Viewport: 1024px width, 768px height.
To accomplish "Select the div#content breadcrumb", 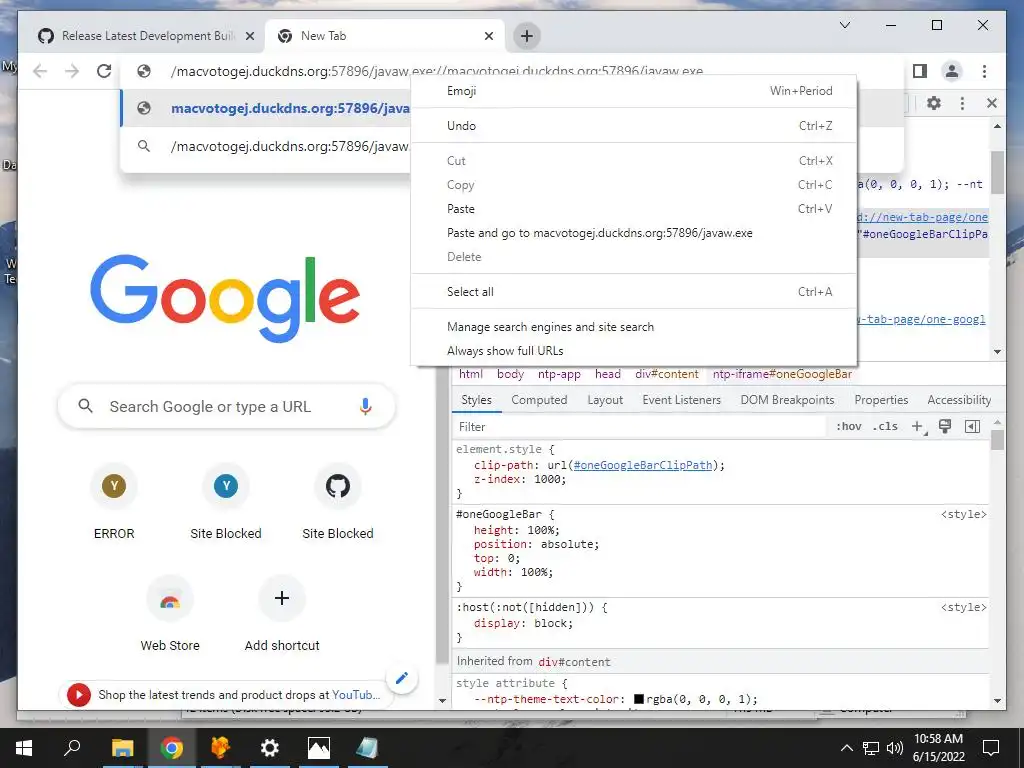I will coord(666,374).
